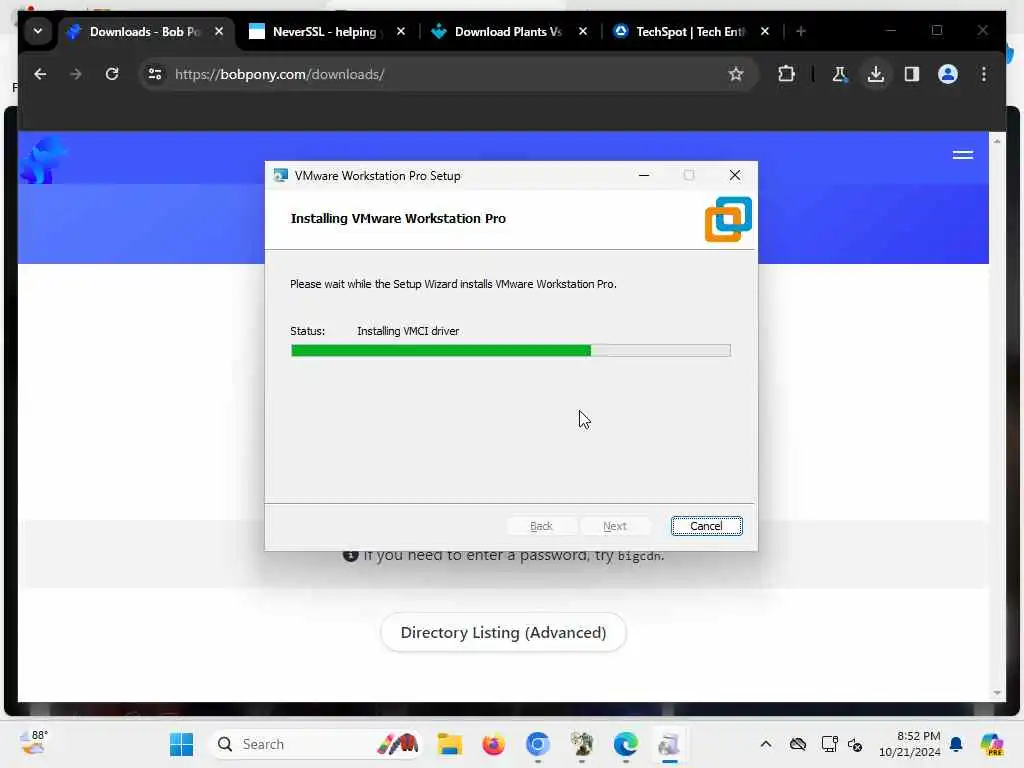Click the installation progress bar

(511, 351)
